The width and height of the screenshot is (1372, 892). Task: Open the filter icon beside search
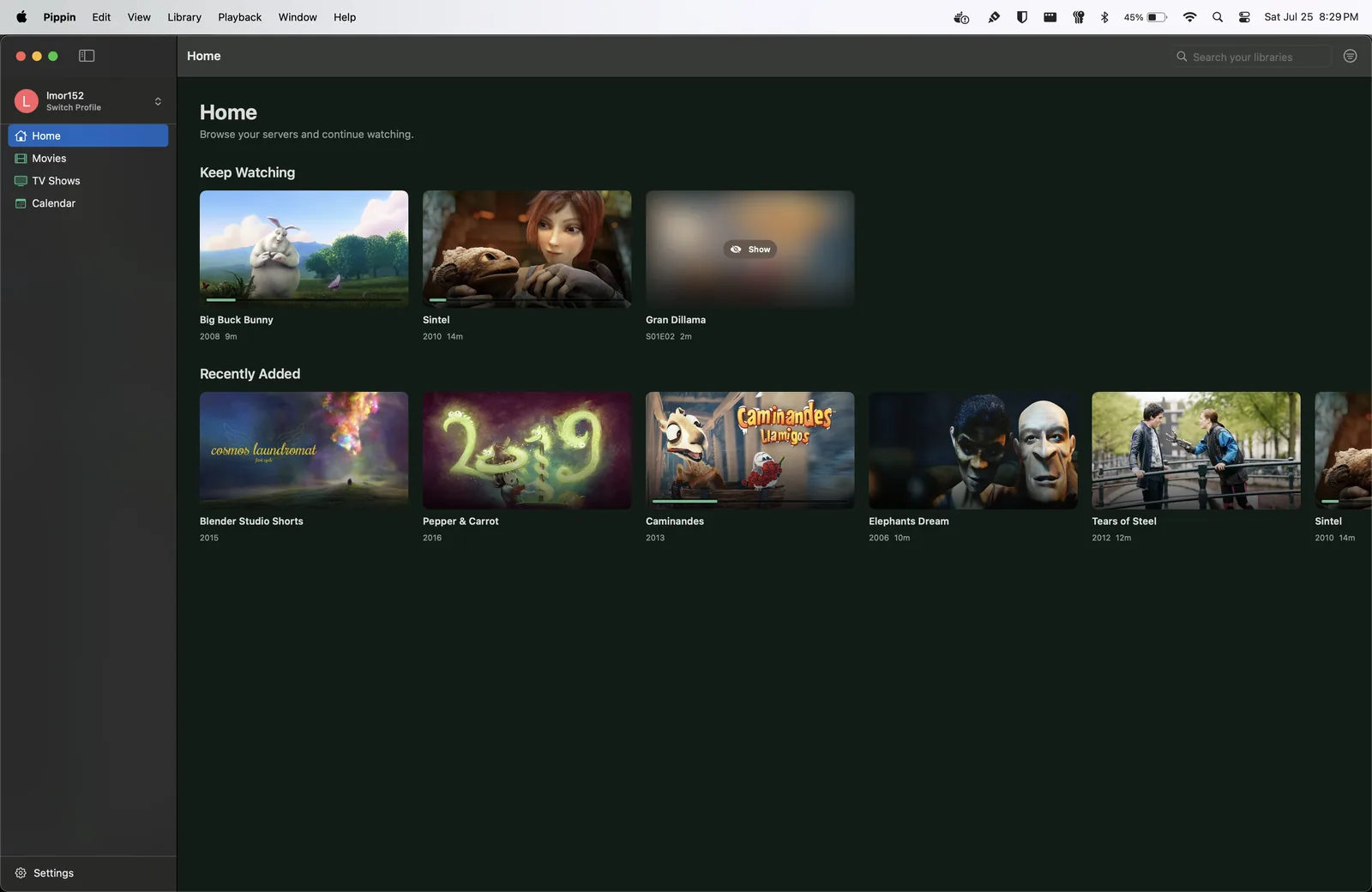point(1350,56)
